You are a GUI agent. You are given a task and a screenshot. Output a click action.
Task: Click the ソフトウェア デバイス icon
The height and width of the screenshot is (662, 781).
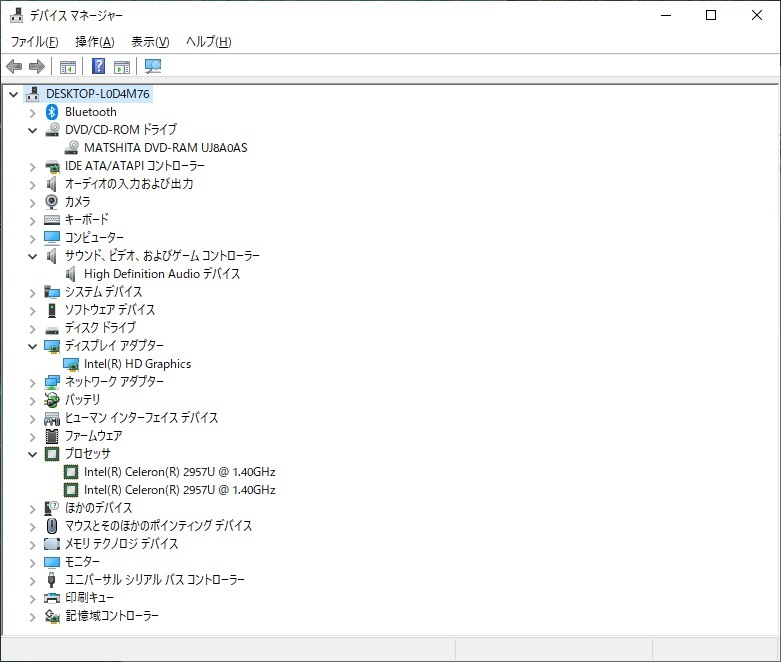(52, 310)
